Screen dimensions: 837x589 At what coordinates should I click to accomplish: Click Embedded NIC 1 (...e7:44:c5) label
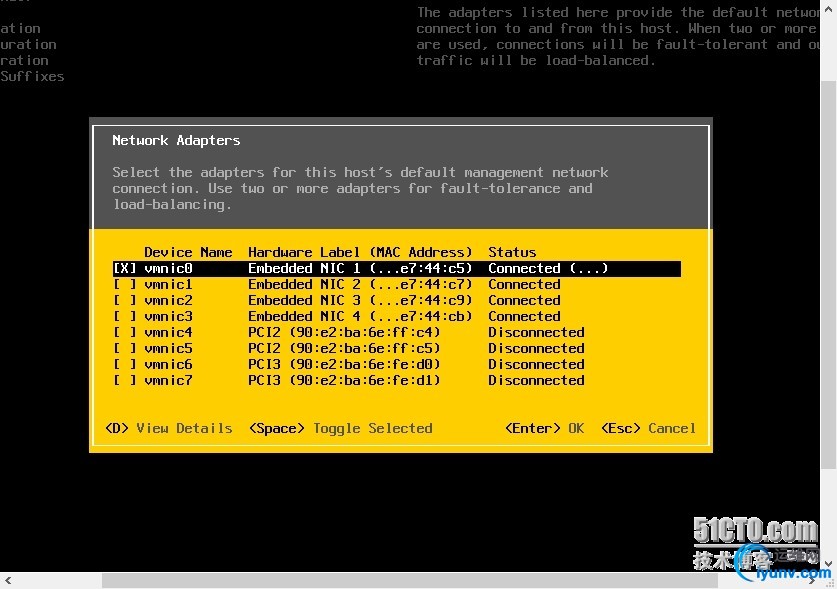point(360,269)
